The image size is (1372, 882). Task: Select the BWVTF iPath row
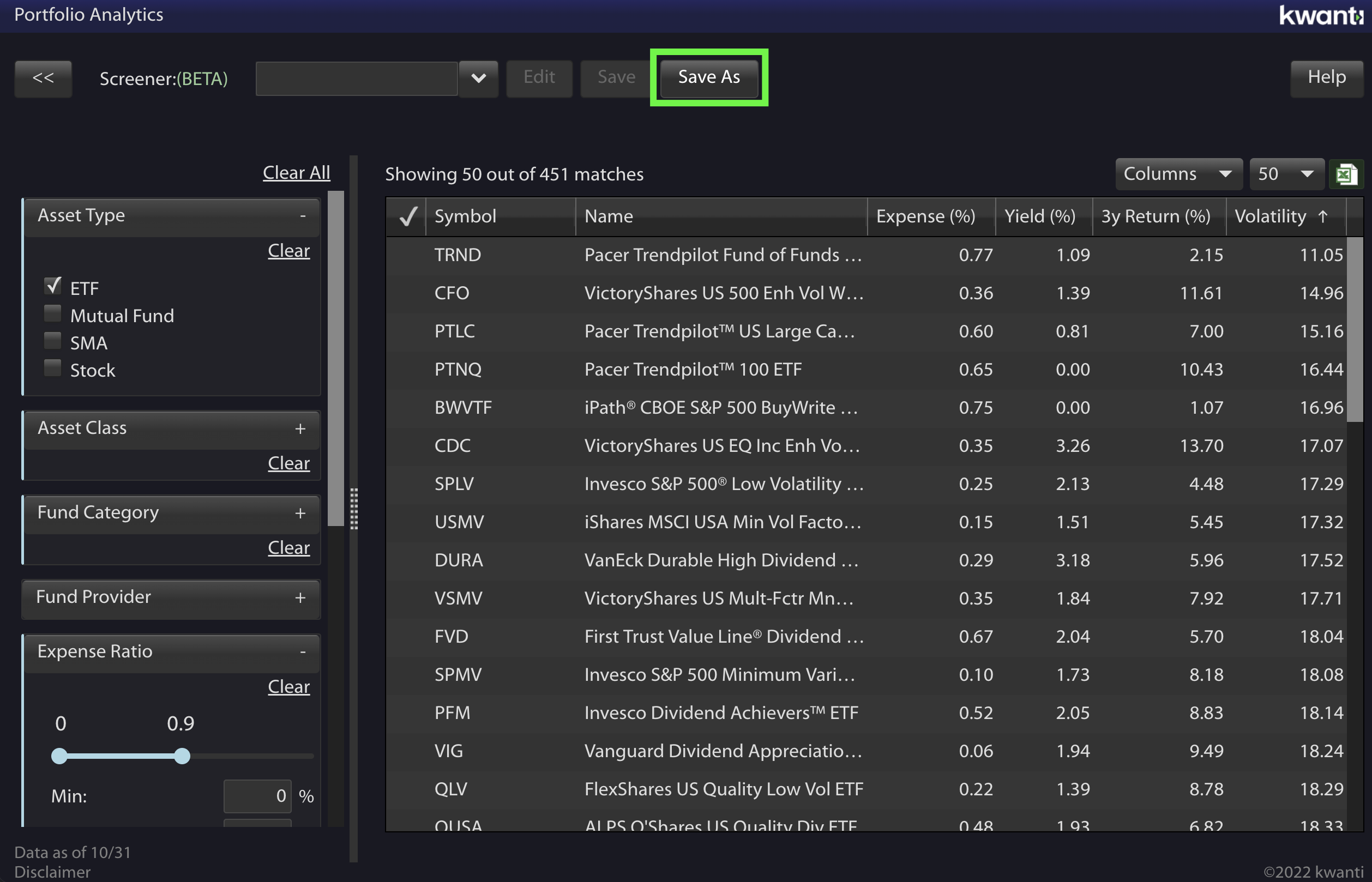point(865,408)
